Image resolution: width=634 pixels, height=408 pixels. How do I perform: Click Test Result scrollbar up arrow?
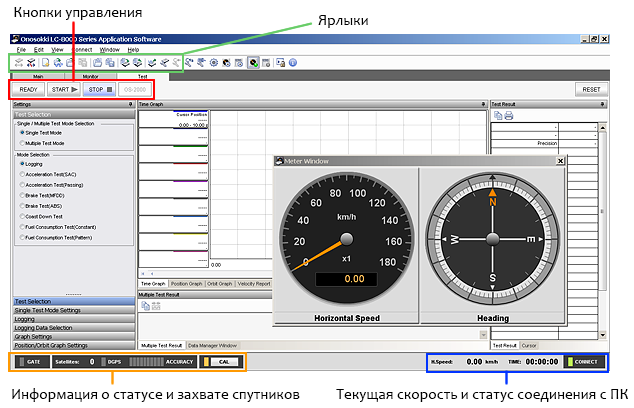(602, 128)
